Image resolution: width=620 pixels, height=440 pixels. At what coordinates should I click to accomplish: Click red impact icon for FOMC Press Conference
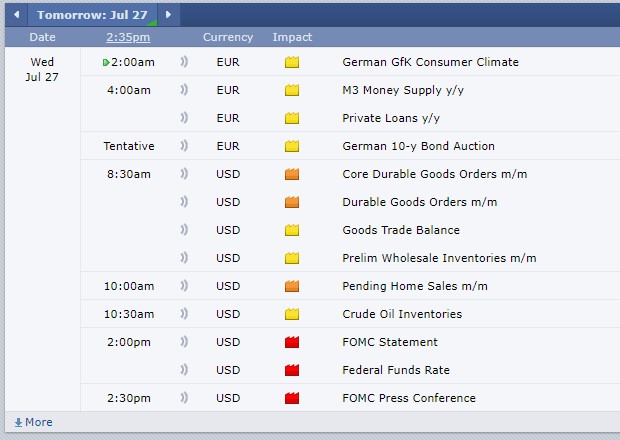pyautogui.click(x=292, y=398)
